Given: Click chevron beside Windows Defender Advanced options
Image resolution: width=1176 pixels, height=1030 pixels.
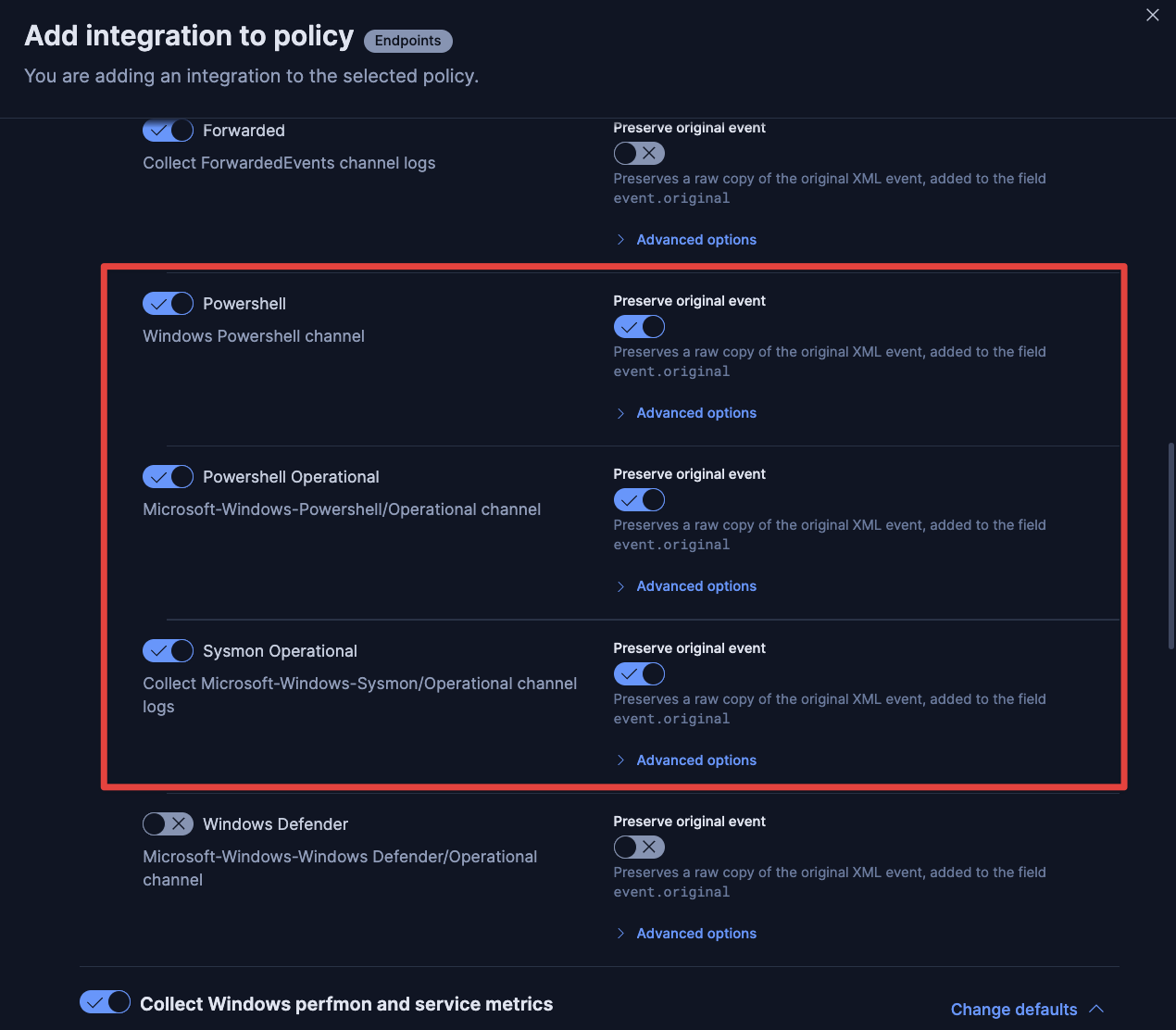Looking at the screenshot, I should tap(620, 934).
